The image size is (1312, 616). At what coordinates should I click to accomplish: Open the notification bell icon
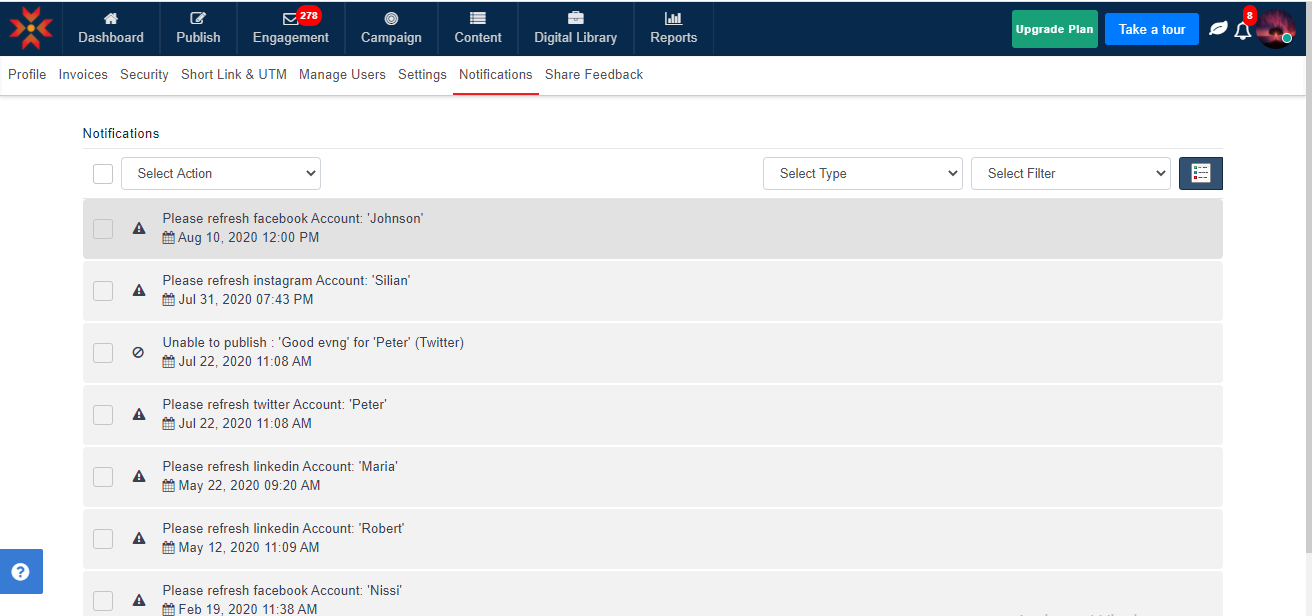1242,30
